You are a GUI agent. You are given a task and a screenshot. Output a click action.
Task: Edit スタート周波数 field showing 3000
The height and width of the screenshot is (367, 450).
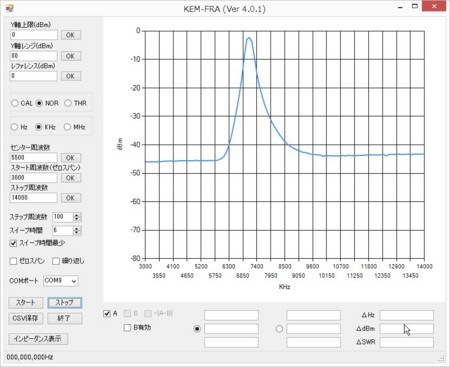click(x=34, y=177)
